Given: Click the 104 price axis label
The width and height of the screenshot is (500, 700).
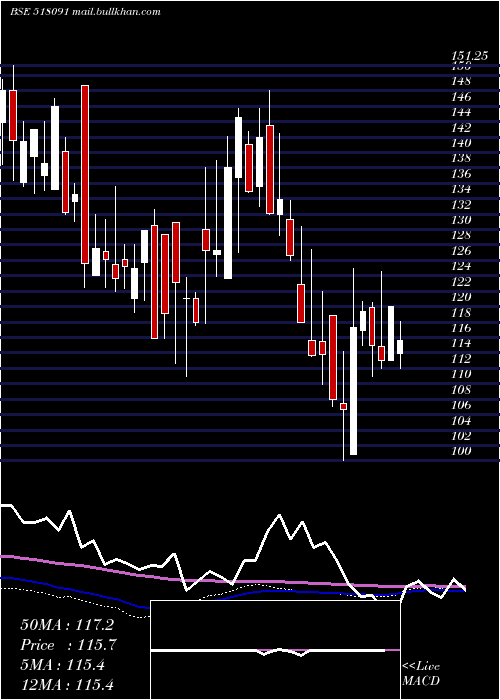Looking at the screenshot, I should click(461, 421).
